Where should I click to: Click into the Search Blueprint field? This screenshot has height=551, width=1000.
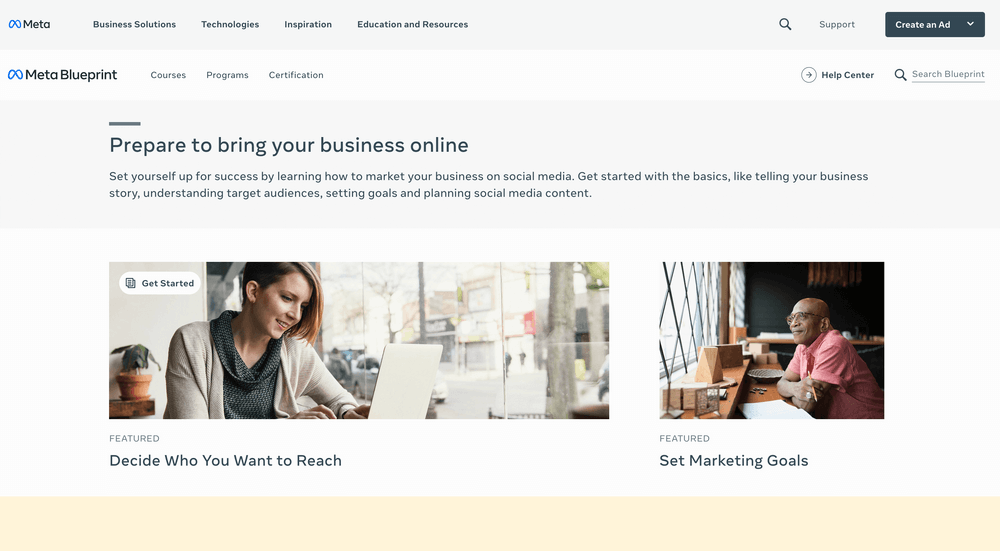click(948, 75)
